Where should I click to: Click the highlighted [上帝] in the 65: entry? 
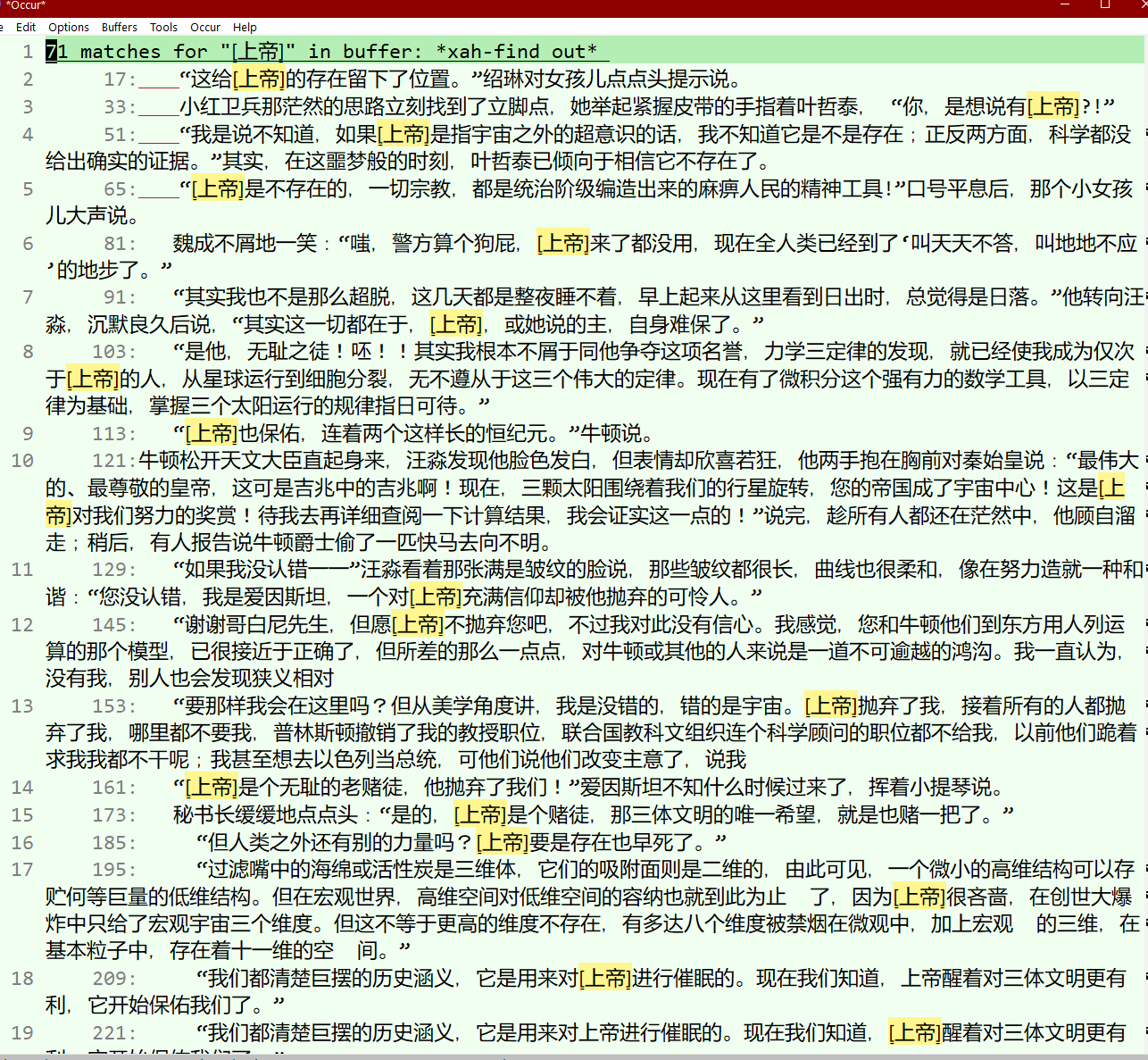coord(218,189)
